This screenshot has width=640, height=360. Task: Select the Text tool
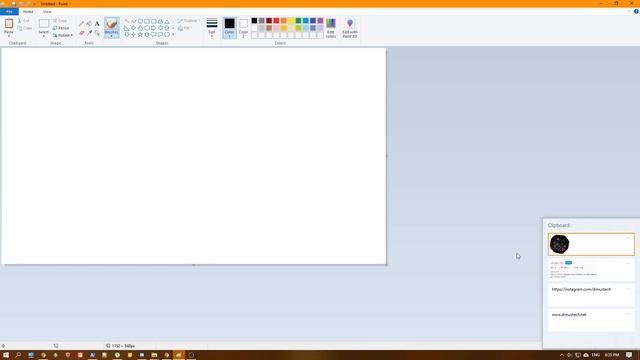97,24
